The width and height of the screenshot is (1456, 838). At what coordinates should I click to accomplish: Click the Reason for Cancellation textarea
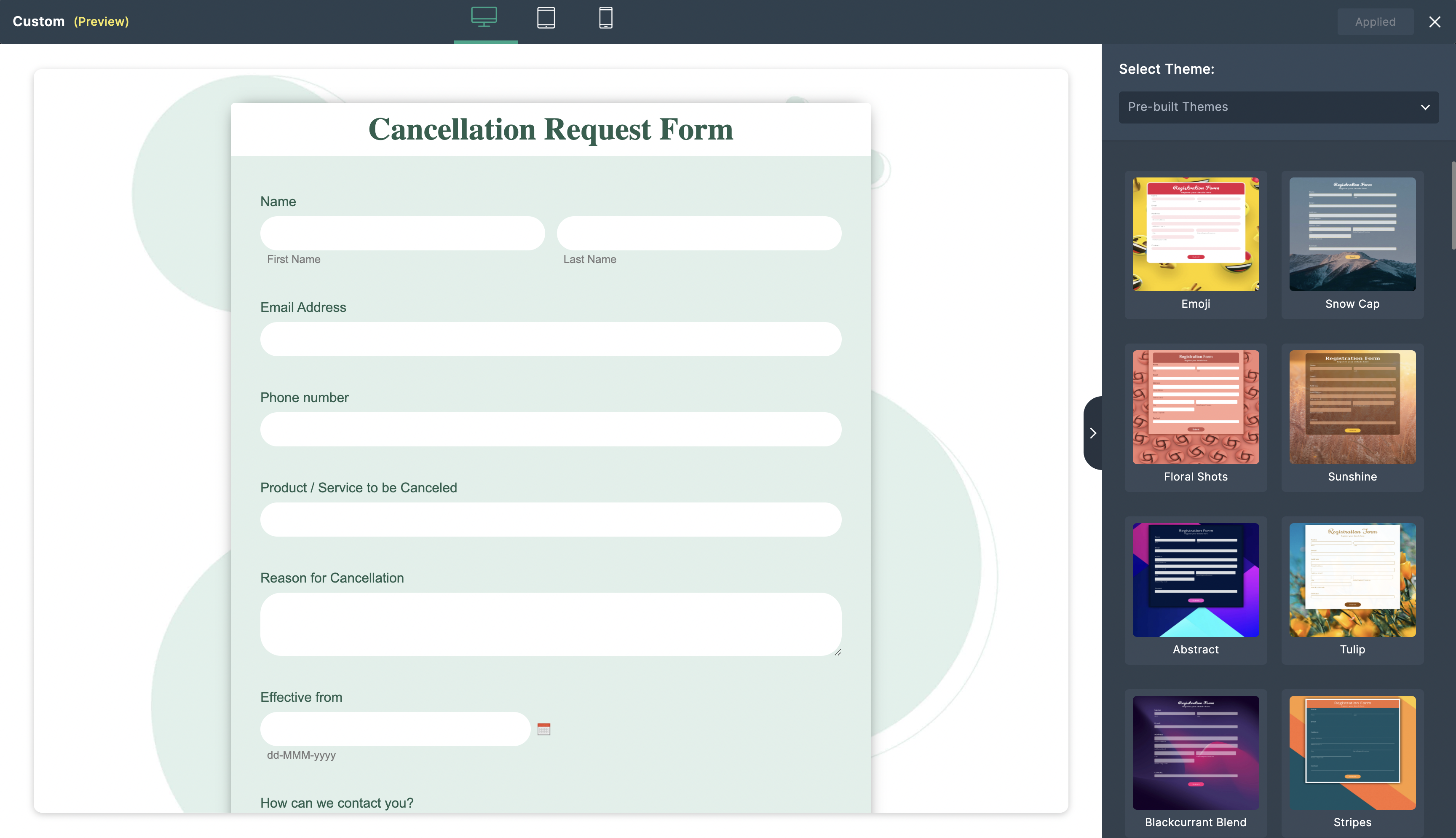[x=550, y=624]
